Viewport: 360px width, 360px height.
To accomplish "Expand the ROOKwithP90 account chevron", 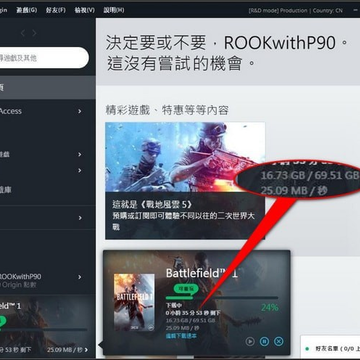I will pyautogui.click(x=80, y=277).
